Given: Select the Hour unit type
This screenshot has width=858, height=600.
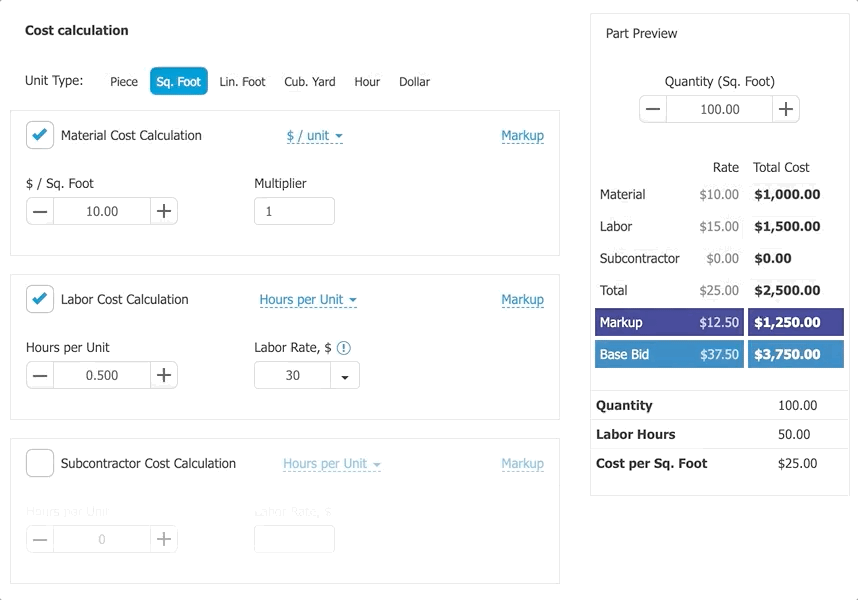Looking at the screenshot, I should pos(367,81).
